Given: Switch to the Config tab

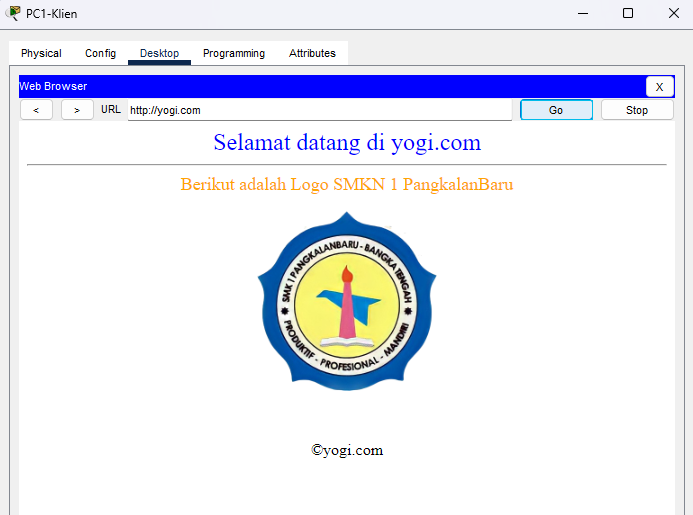Looking at the screenshot, I should click(x=100, y=53).
